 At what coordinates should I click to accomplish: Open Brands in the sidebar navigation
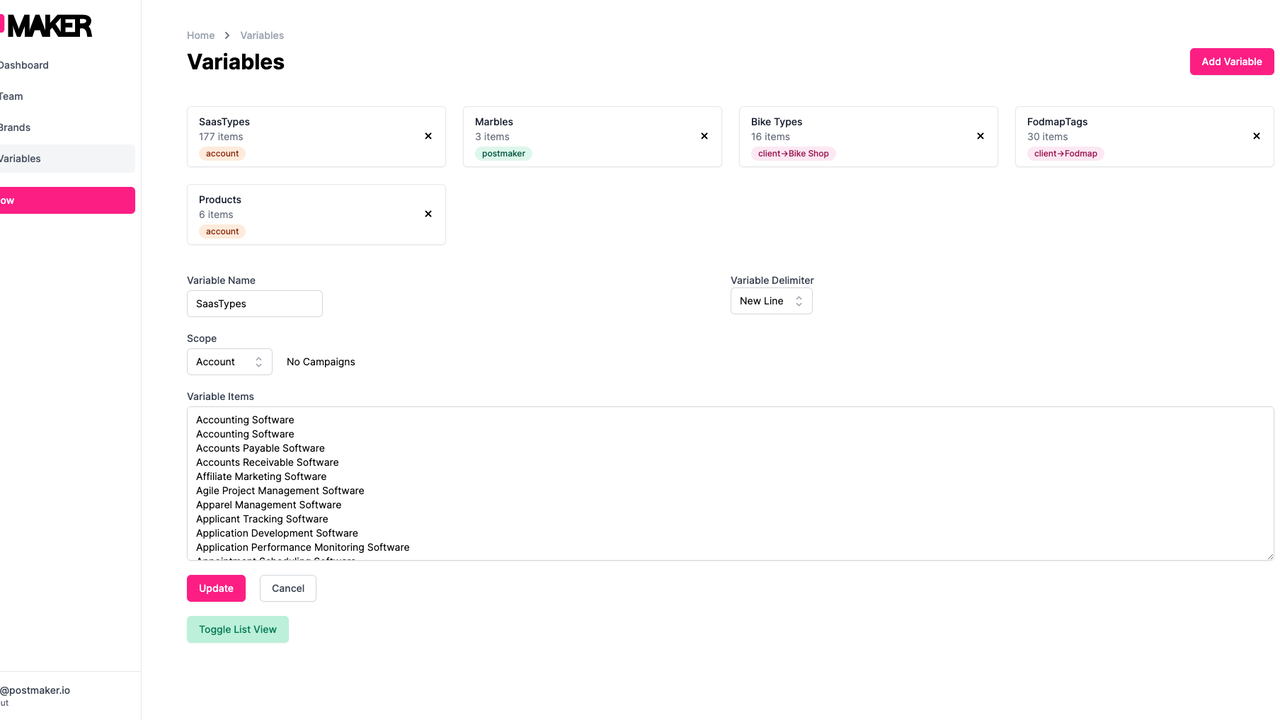16,127
